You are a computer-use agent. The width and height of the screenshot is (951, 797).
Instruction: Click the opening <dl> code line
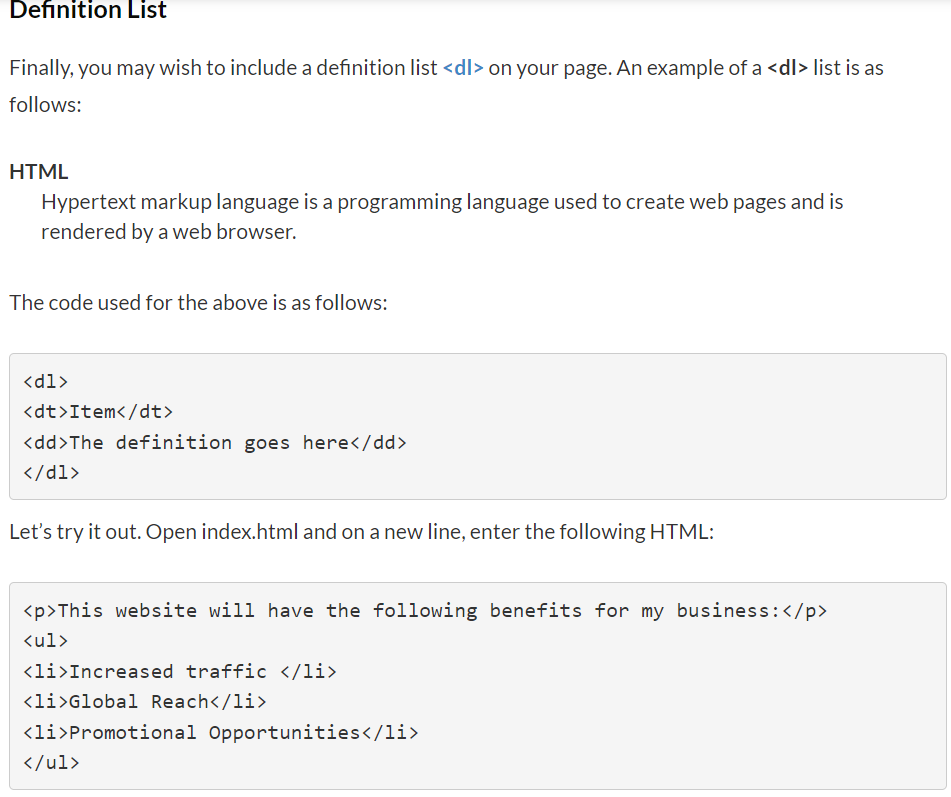[x=45, y=381]
